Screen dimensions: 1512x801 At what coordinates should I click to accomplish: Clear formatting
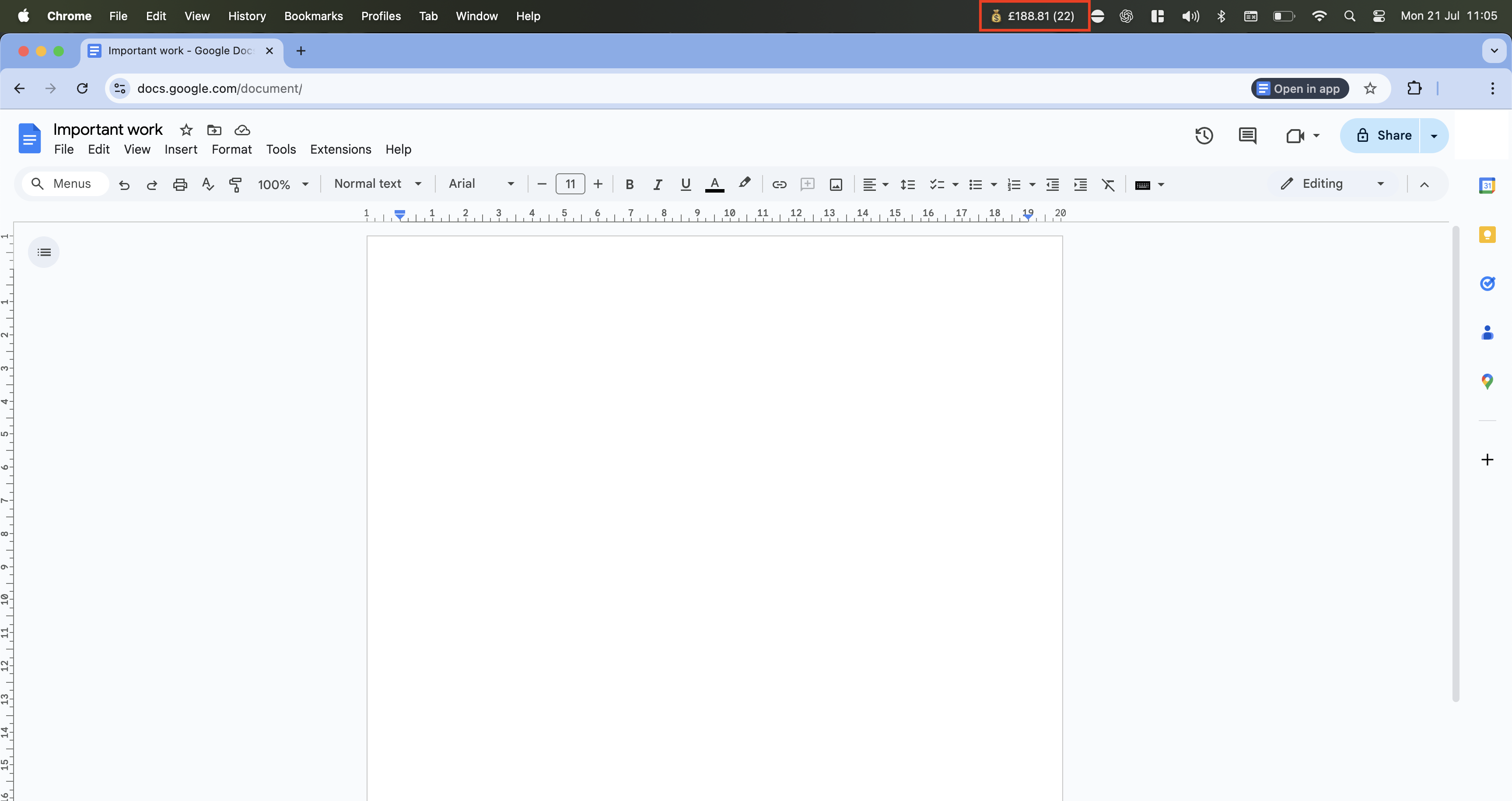[1108, 184]
